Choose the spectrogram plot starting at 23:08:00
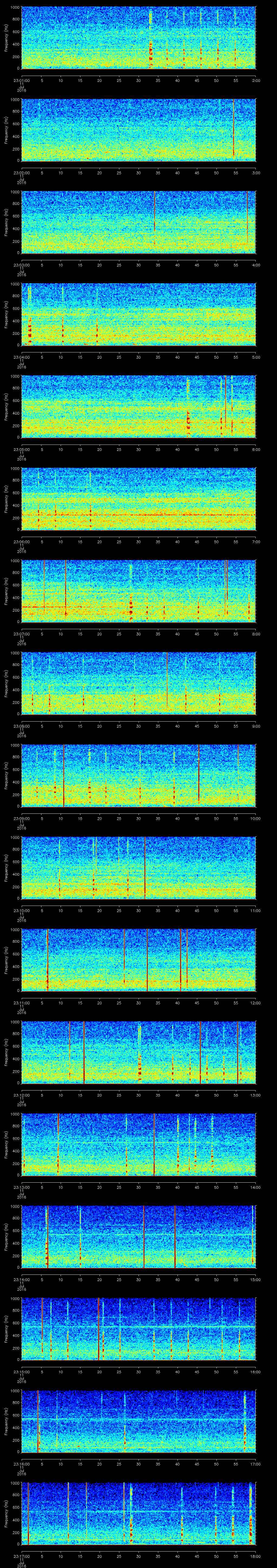Image resolution: width=277 pixels, height=1568 pixels. tap(139, 683)
